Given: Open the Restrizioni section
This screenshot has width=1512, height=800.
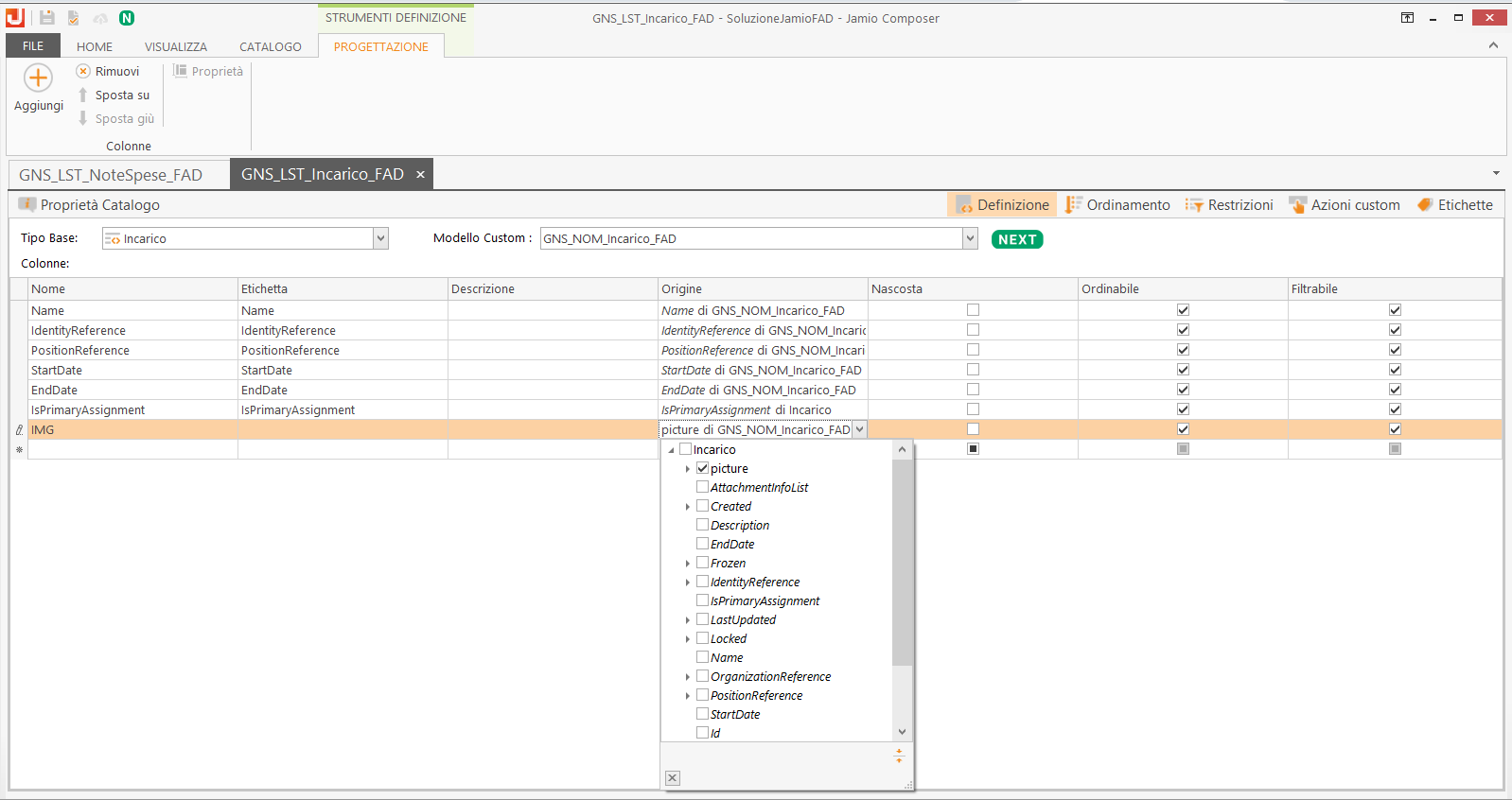Looking at the screenshot, I should 1229,205.
